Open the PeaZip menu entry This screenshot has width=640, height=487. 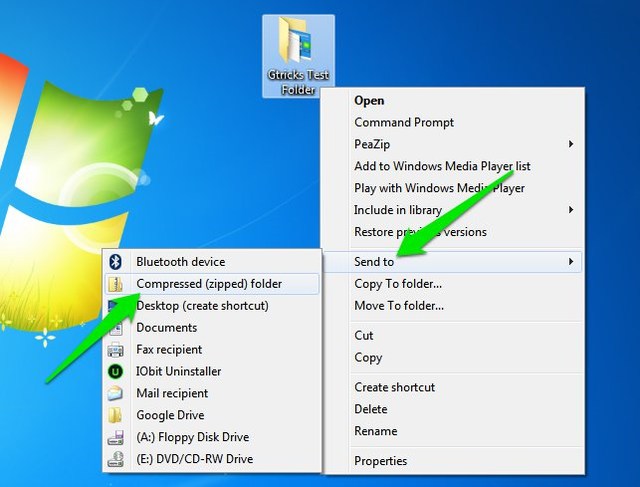454,144
